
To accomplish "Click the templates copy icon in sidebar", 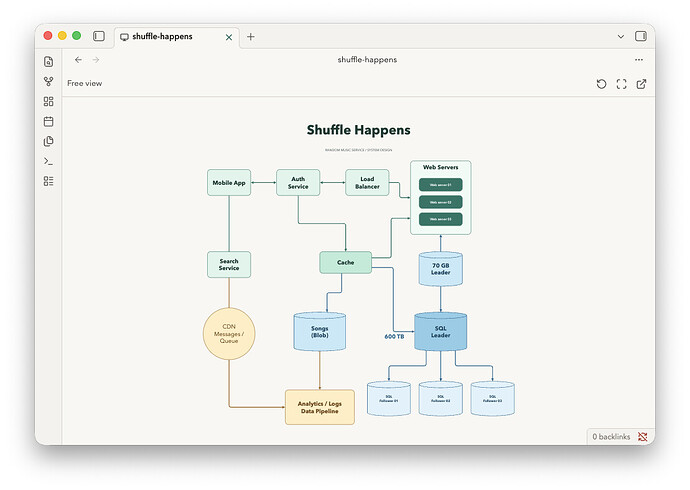I will coord(48,141).
